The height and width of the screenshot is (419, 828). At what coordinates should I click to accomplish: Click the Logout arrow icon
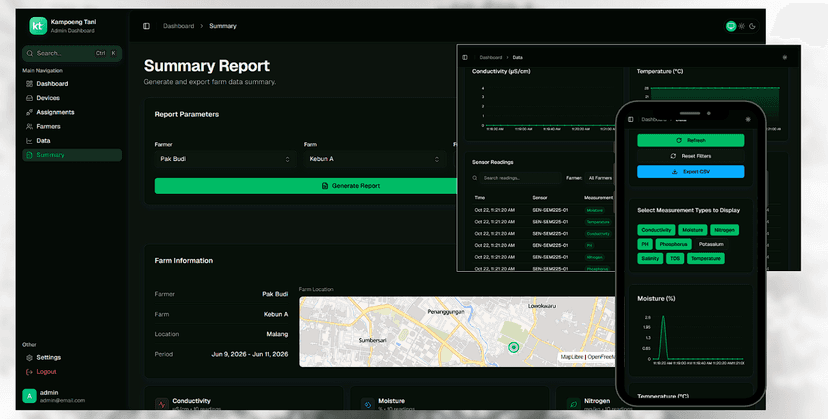coord(29,372)
